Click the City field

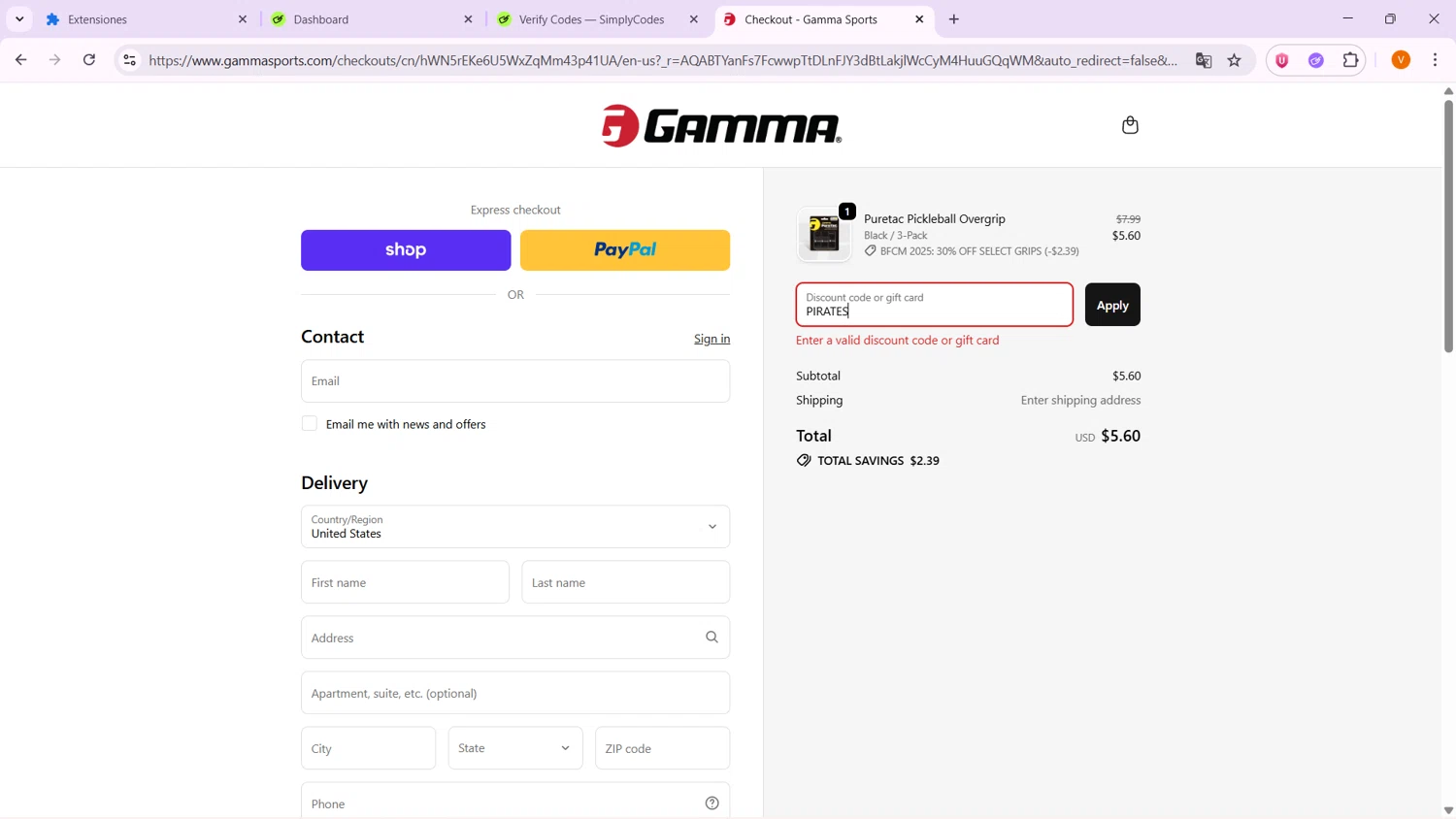click(369, 748)
